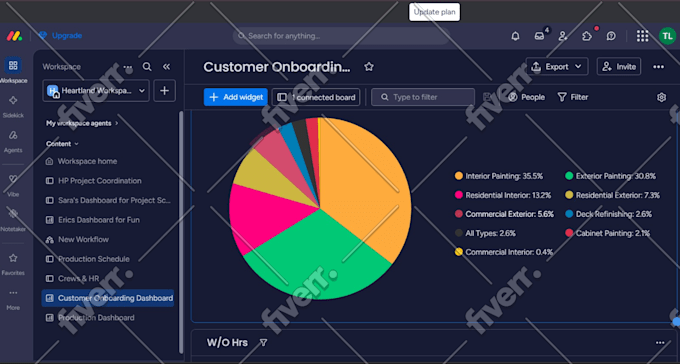Open the inbox icon with badge 4

(x=539, y=36)
